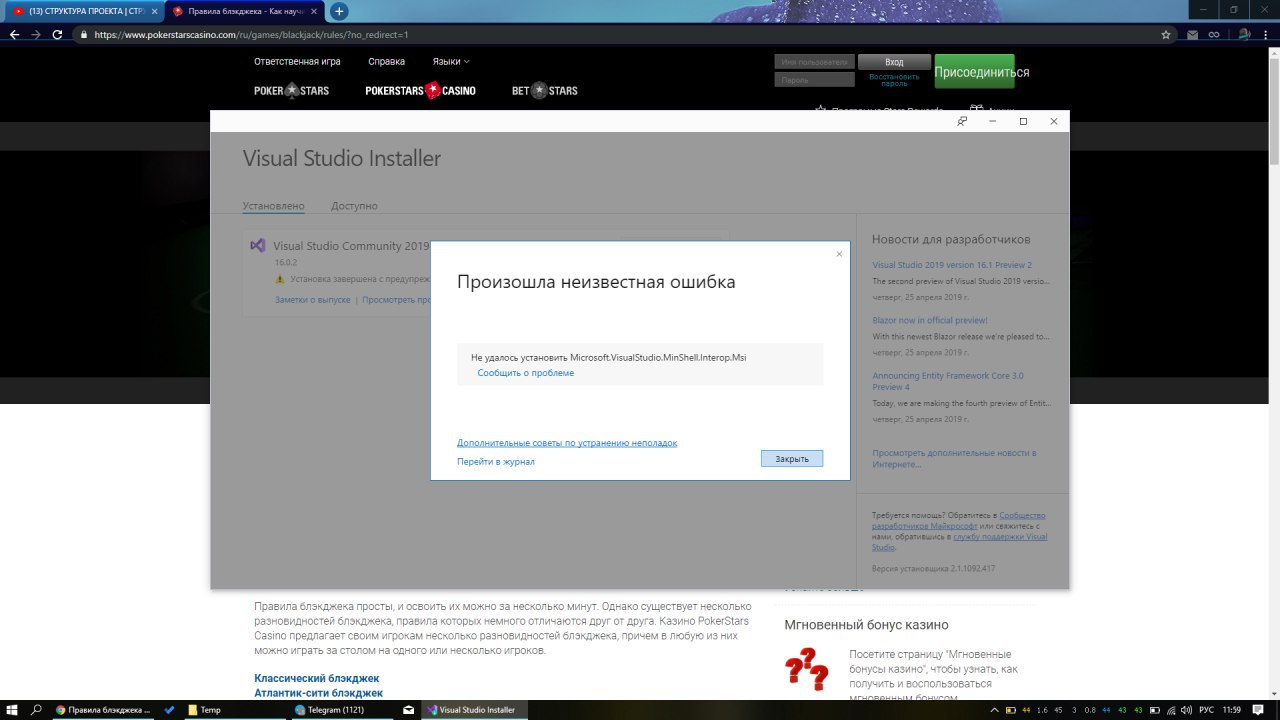Switch input language РУС indicator
The image size is (1280, 720).
[1206, 709]
